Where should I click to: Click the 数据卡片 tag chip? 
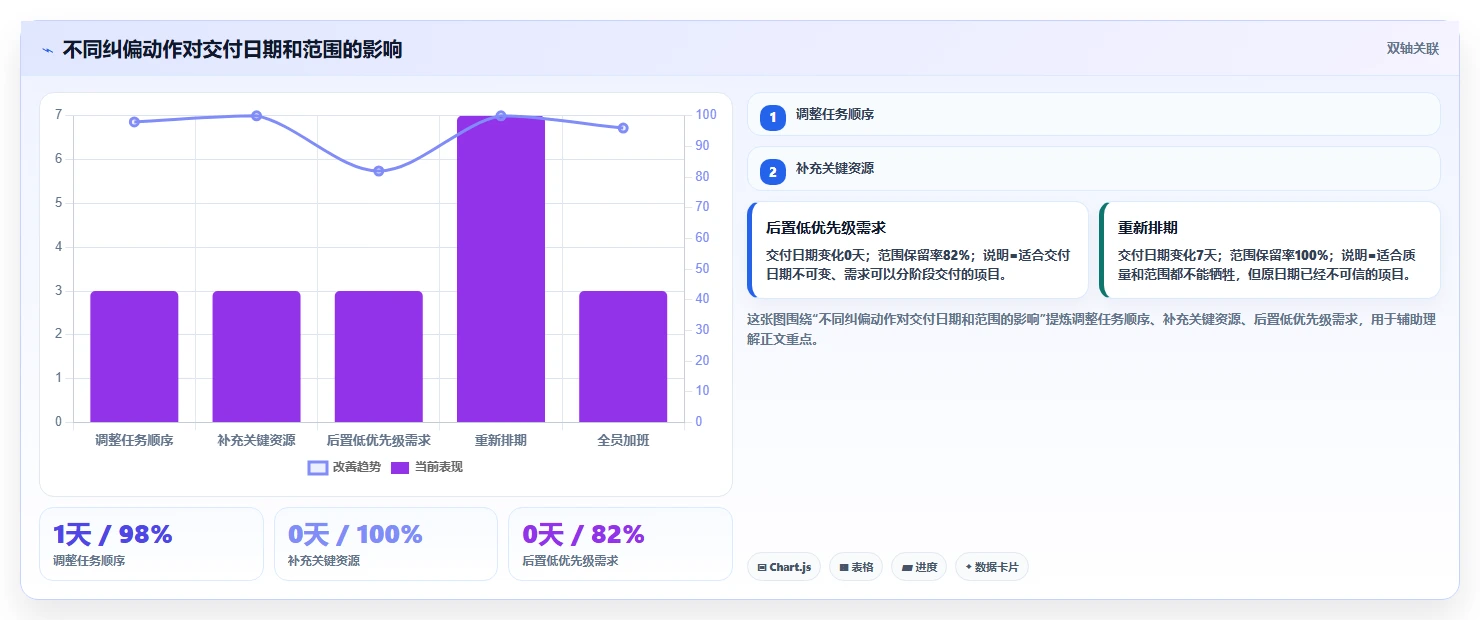tap(992, 567)
